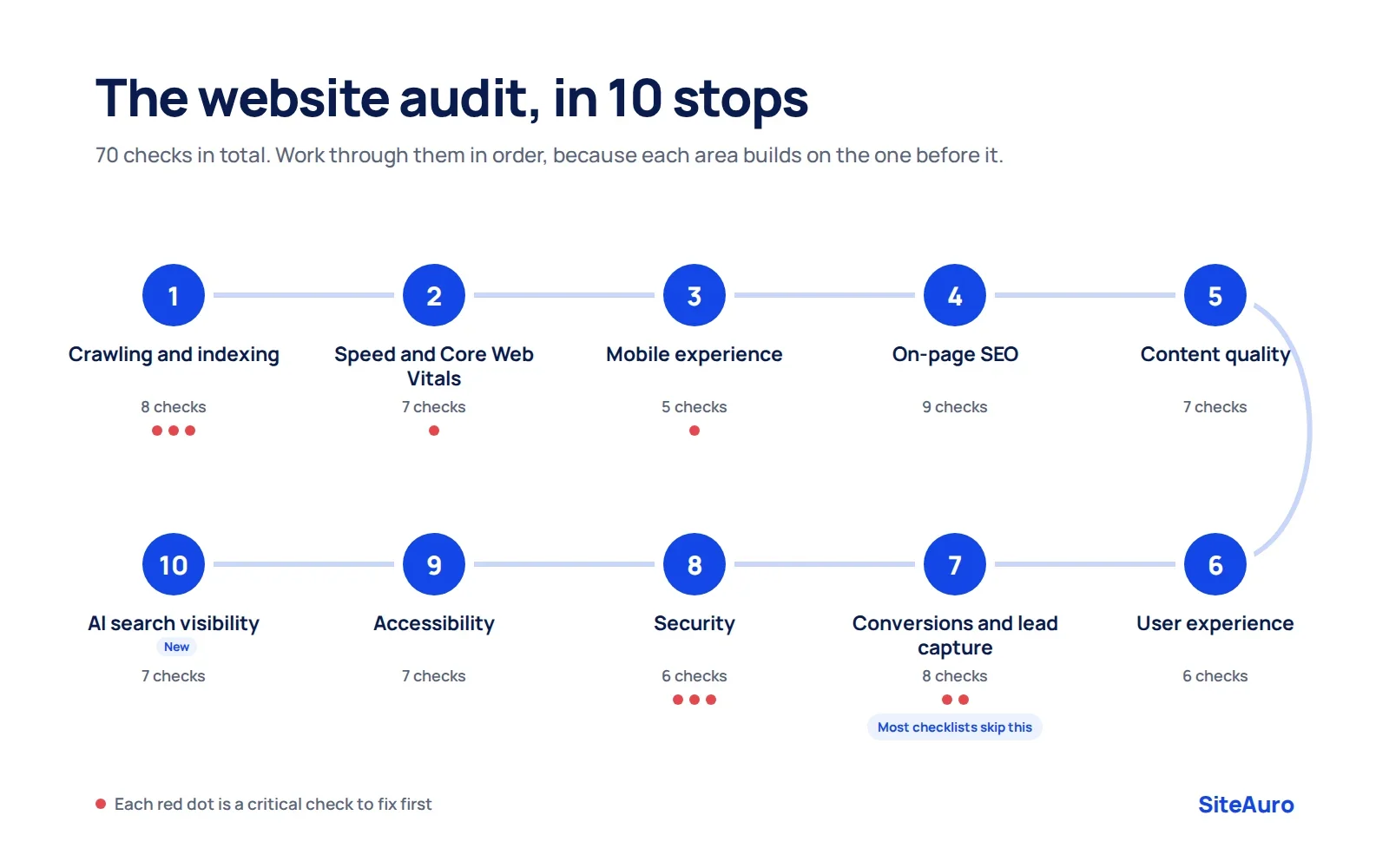Open the SiteAuro logo link

[x=1246, y=805]
